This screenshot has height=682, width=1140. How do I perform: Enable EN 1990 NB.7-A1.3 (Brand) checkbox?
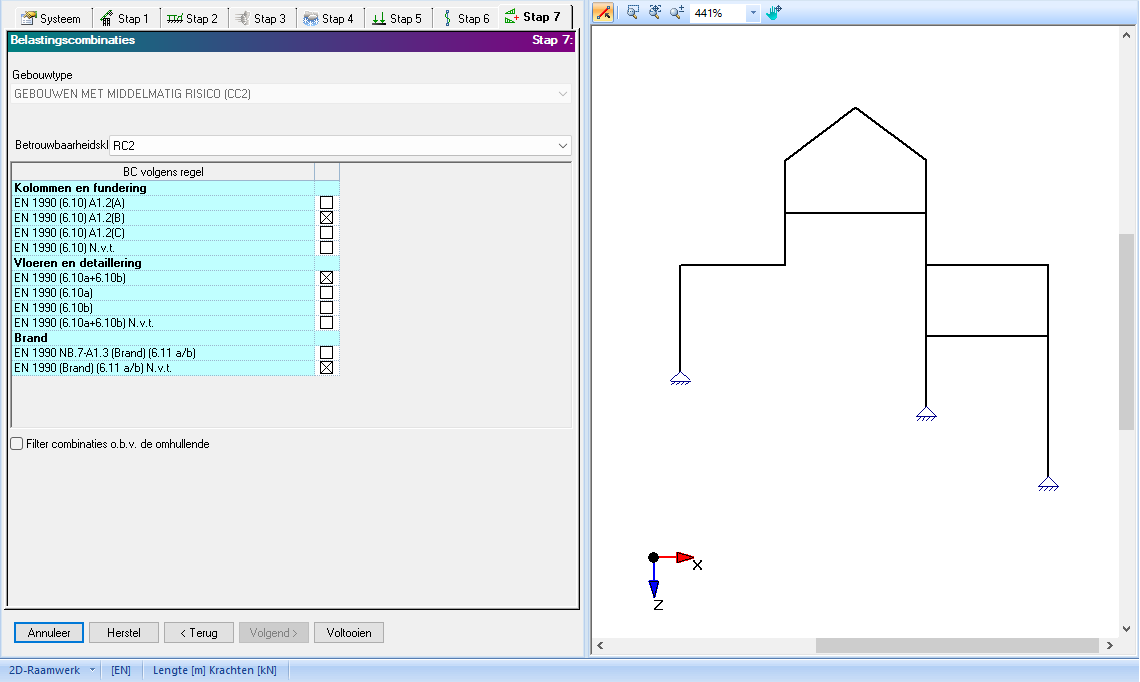326,353
